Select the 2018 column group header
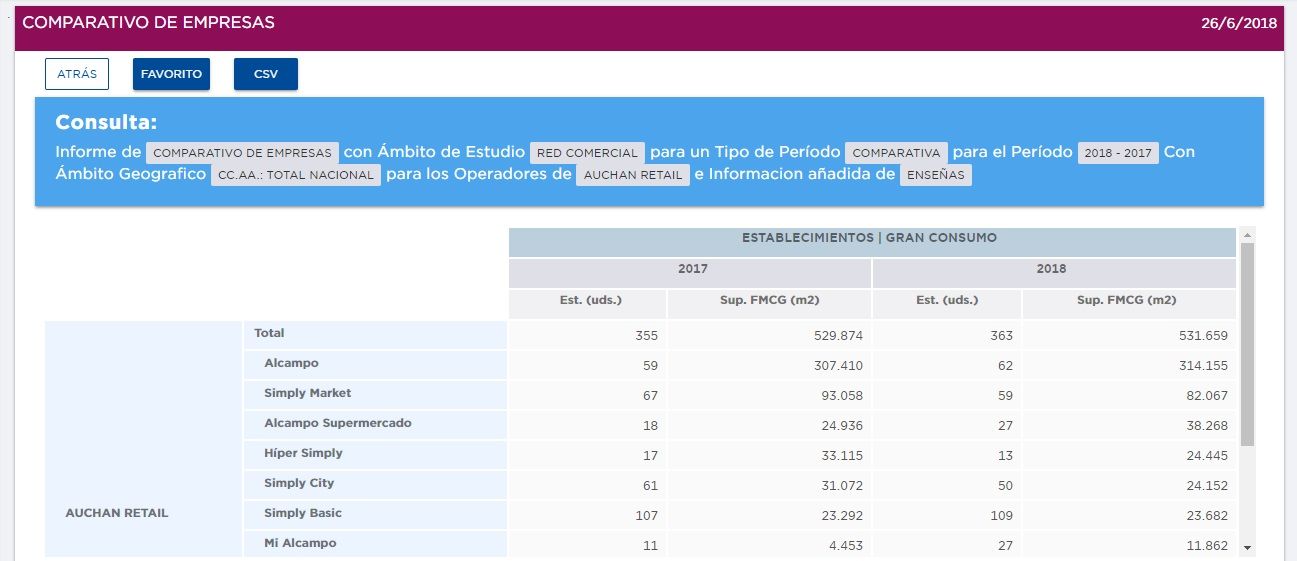This screenshot has height=561, width=1297. [x=1054, y=273]
